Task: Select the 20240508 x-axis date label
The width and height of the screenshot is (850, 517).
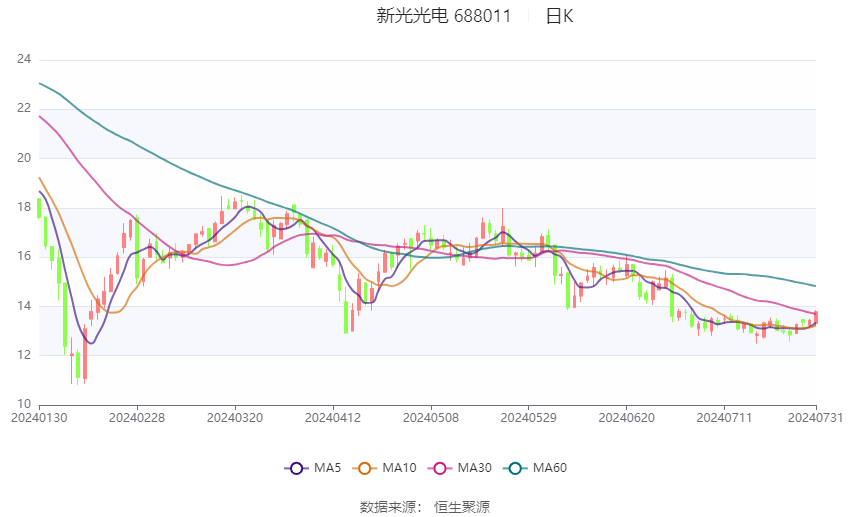Action: [x=430, y=417]
